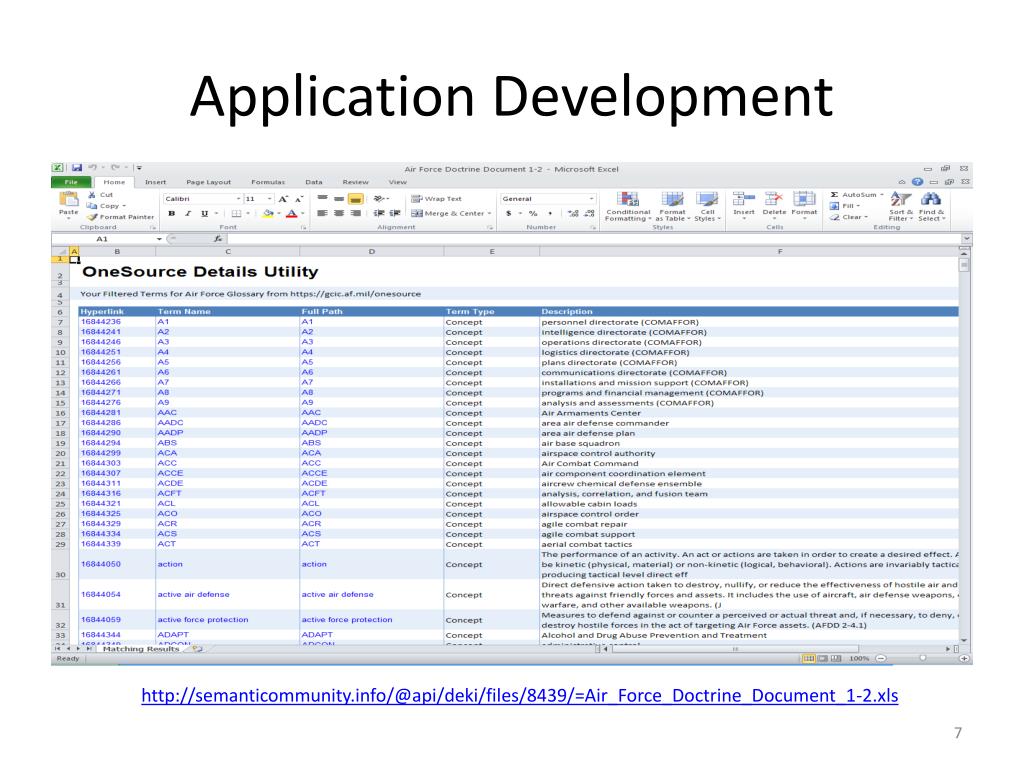This screenshot has width=1024, height=768.
Task: Toggle Top Align in the Alignment group
Action: (x=323, y=199)
